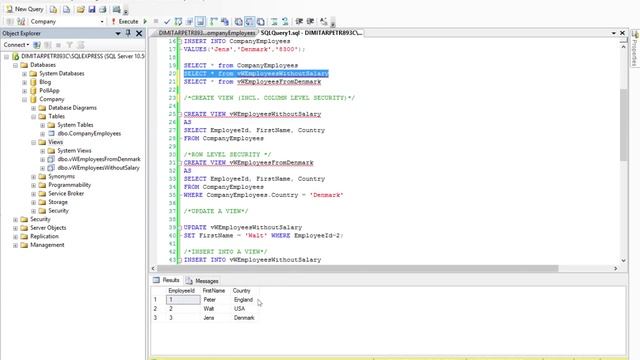The height and width of the screenshot is (360, 640).
Task: Click Database Engine Query icon beside New Query
Action: [x=53, y=9]
